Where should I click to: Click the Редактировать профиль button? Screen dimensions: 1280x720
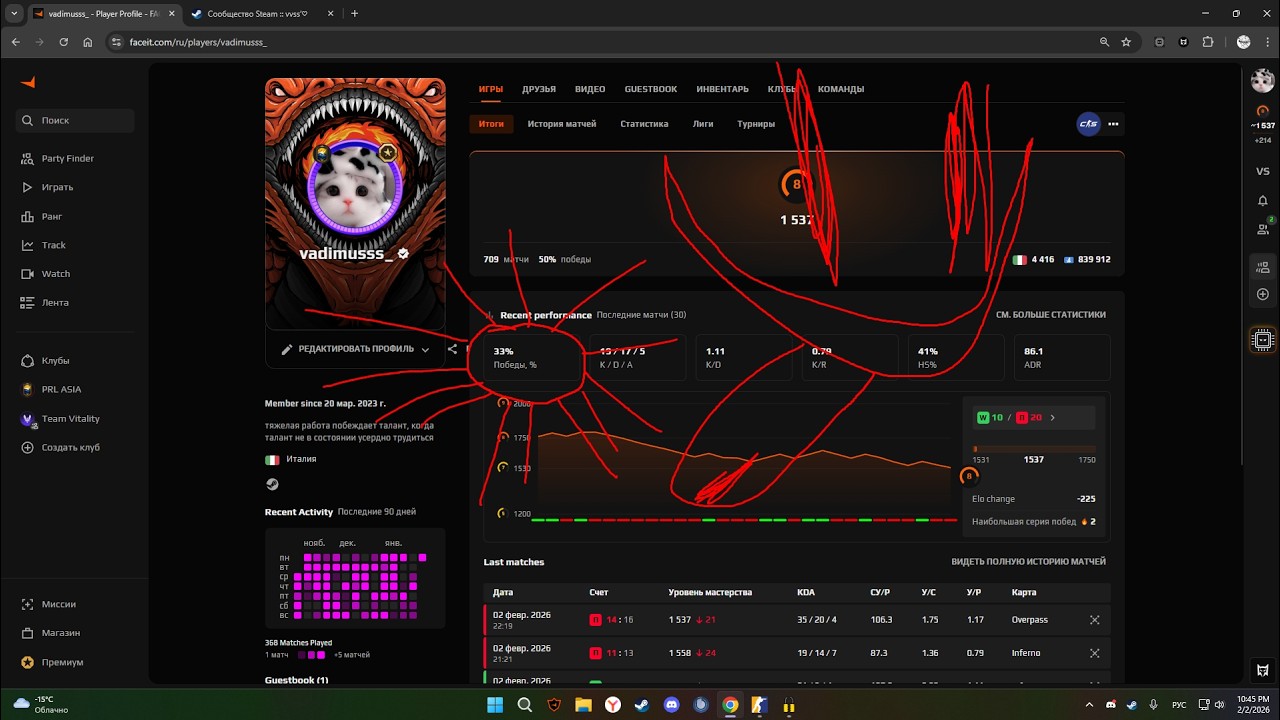pos(355,350)
